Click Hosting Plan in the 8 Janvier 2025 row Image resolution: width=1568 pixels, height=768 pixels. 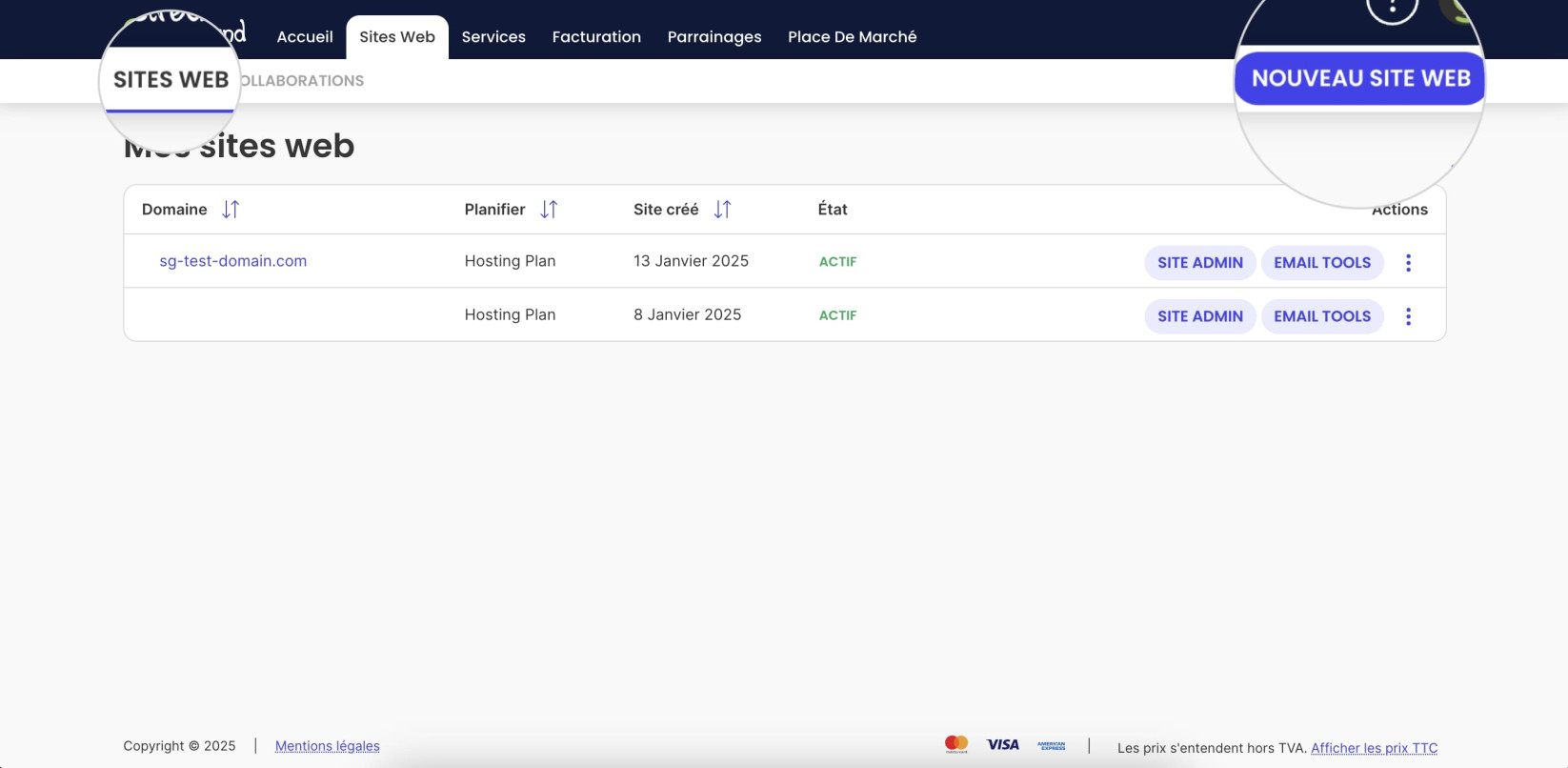[x=510, y=314]
